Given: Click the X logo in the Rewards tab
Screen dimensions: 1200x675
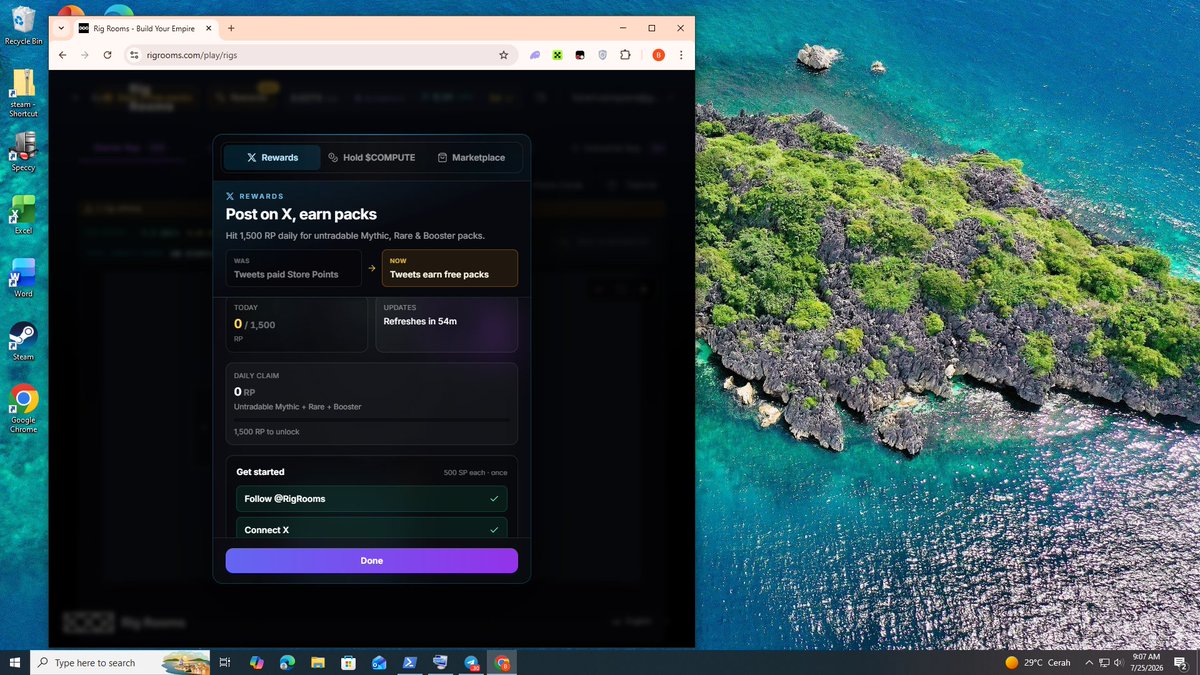Looking at the screenshot, I should tap(252, 158).
